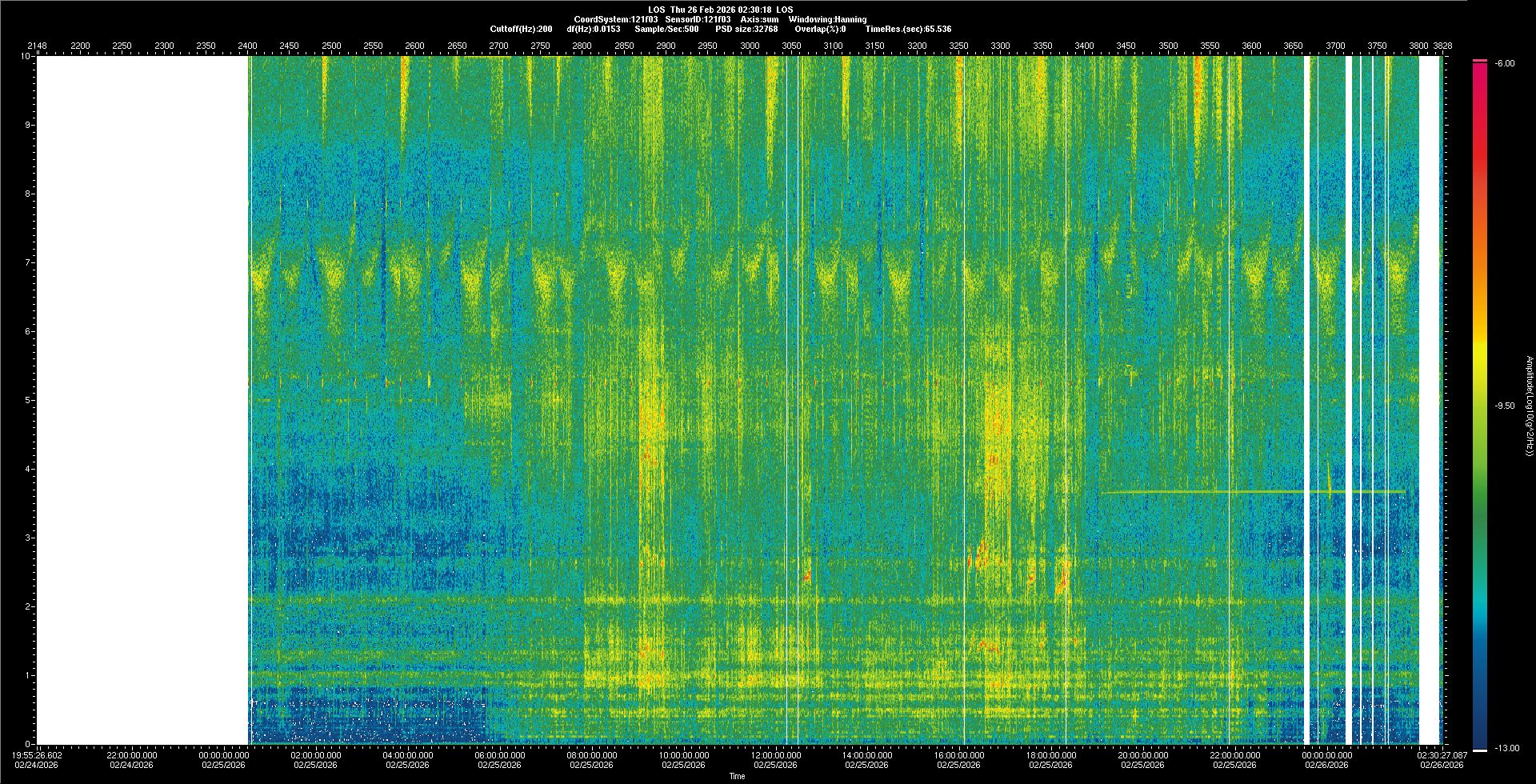This screenshot has height=784, width=1536.
Task: Click the -13.00 colorbar minimum label
Action: [1506, 748]
